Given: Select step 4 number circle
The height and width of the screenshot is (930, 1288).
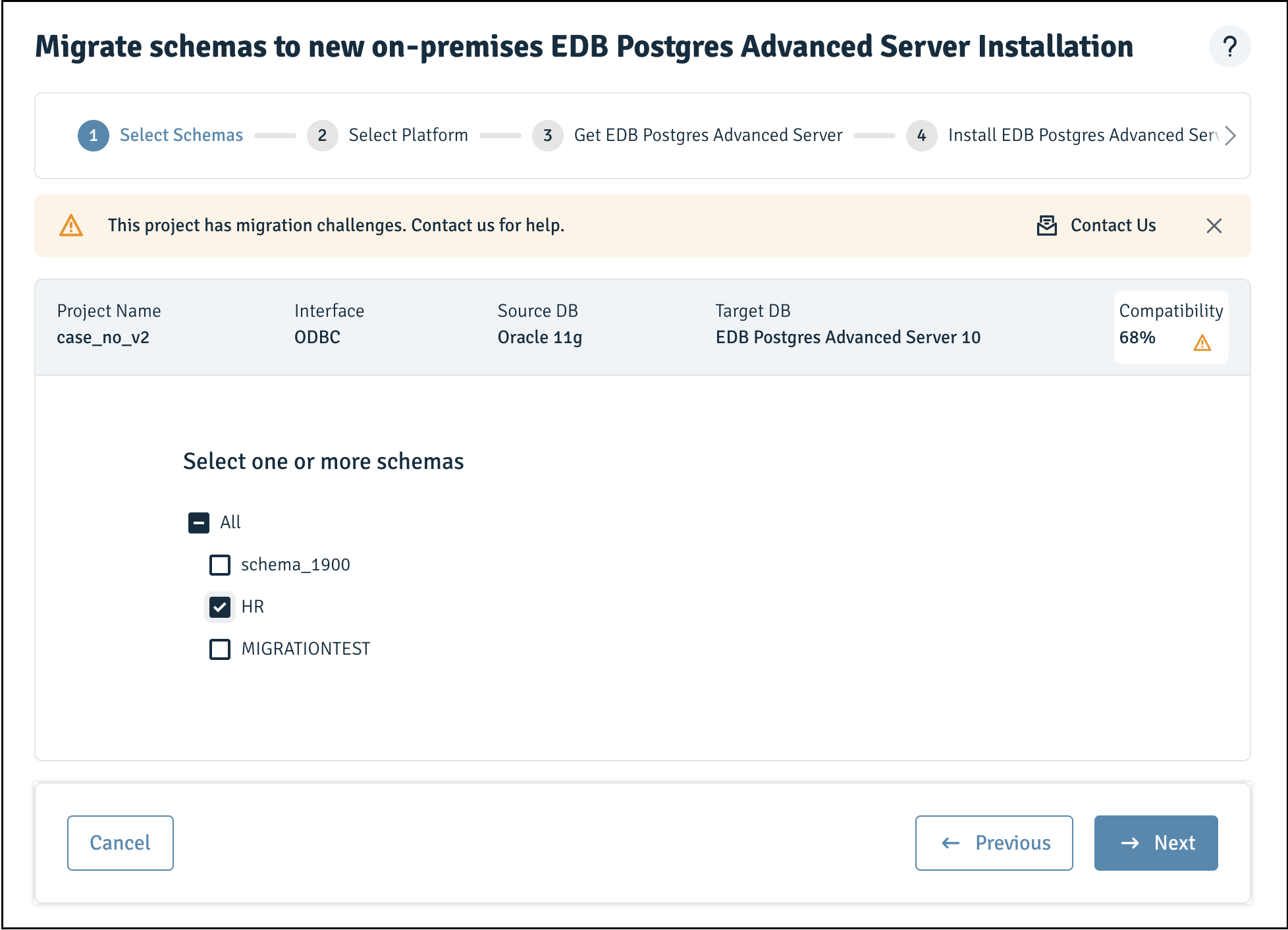Looking at the screenshot, I should pyautogui.click(x=922, y=136).
